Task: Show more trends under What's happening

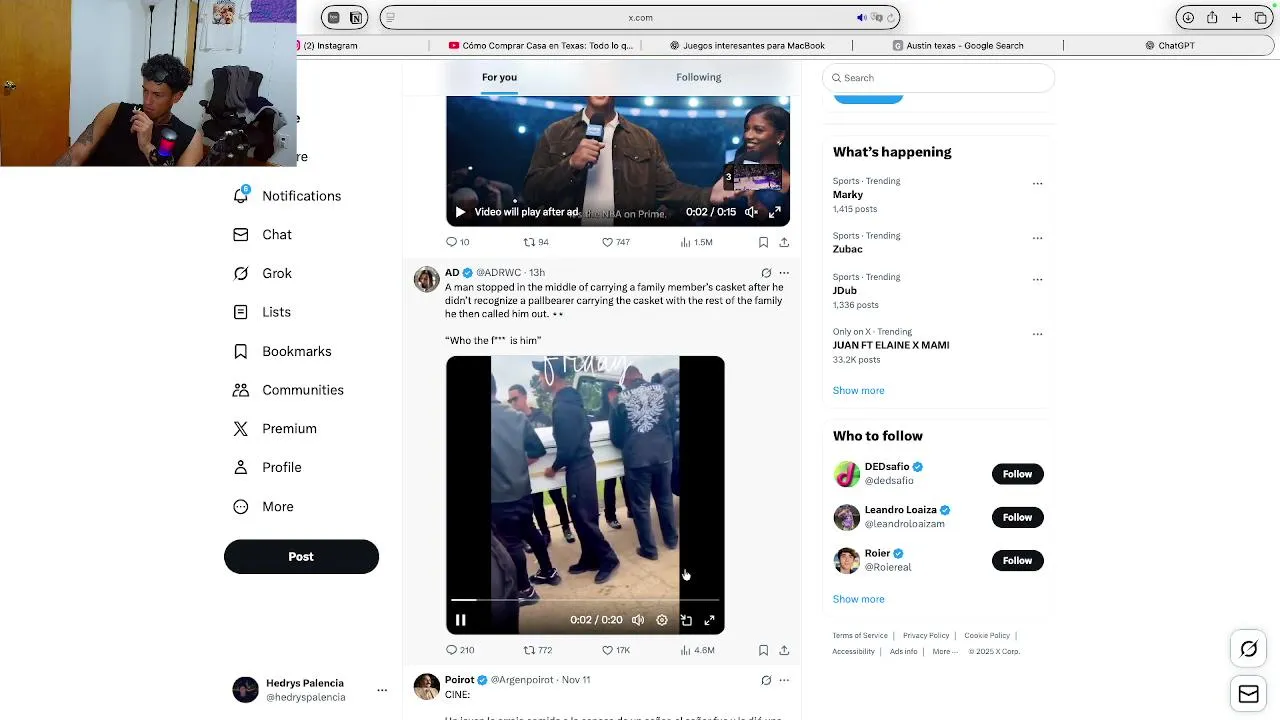Action: (858, 391)
